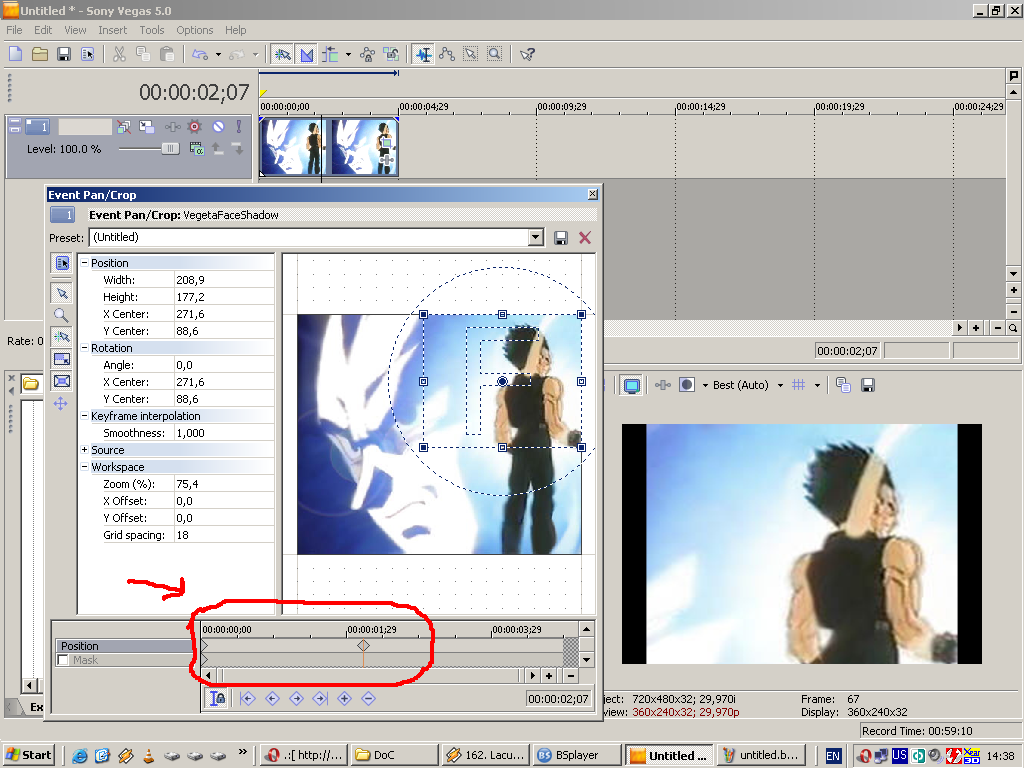Click the save preset floppy icon

(x=560, y=238)
